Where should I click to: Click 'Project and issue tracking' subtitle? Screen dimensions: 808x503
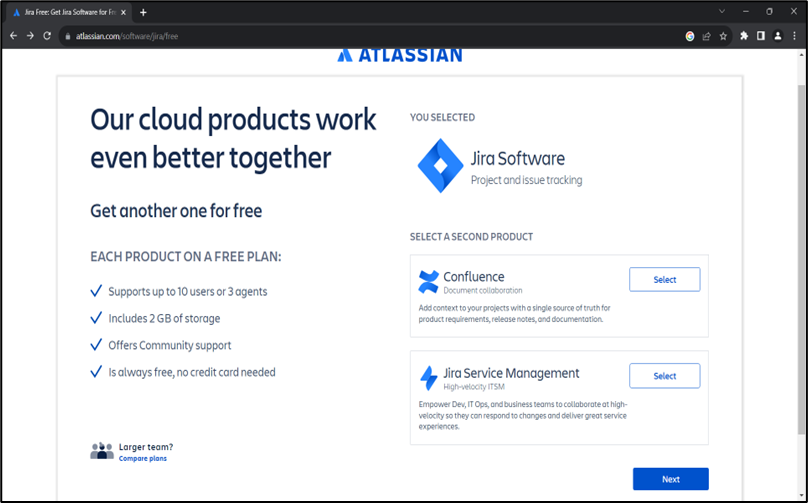(x=526, y=180)
